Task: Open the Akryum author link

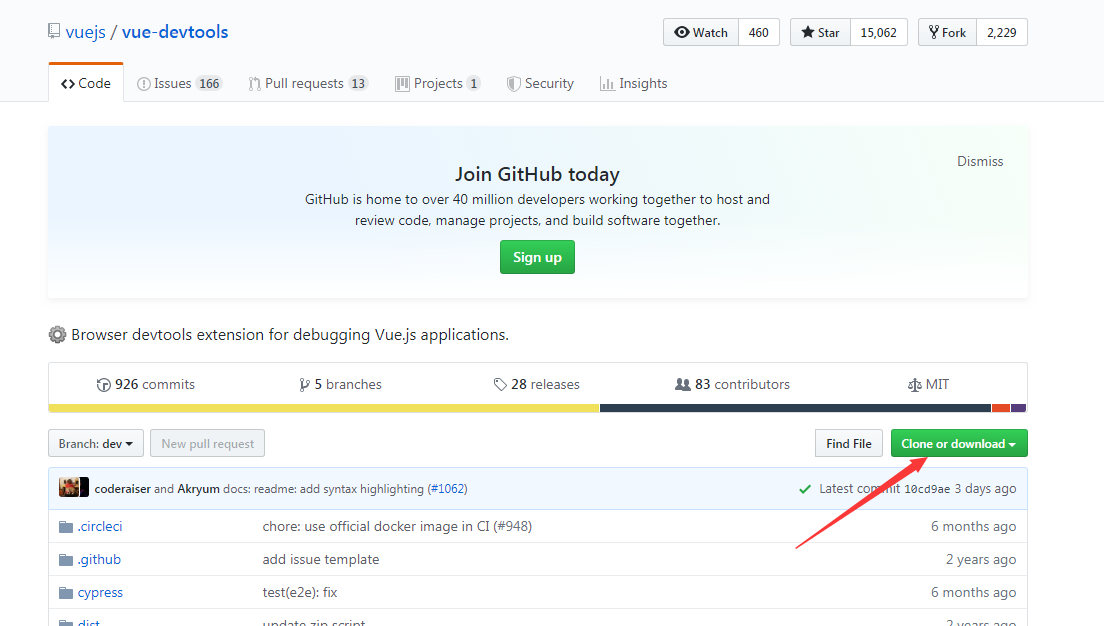Action: pyautogui.click(x=199, y=489)
